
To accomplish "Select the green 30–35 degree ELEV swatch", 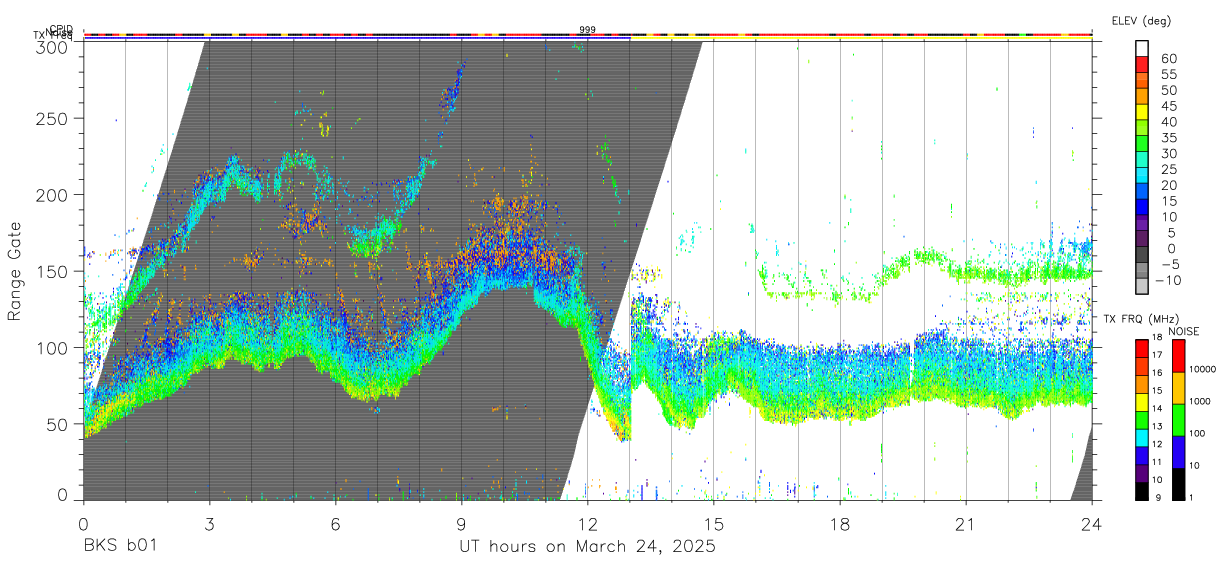I will (1143, 145).
